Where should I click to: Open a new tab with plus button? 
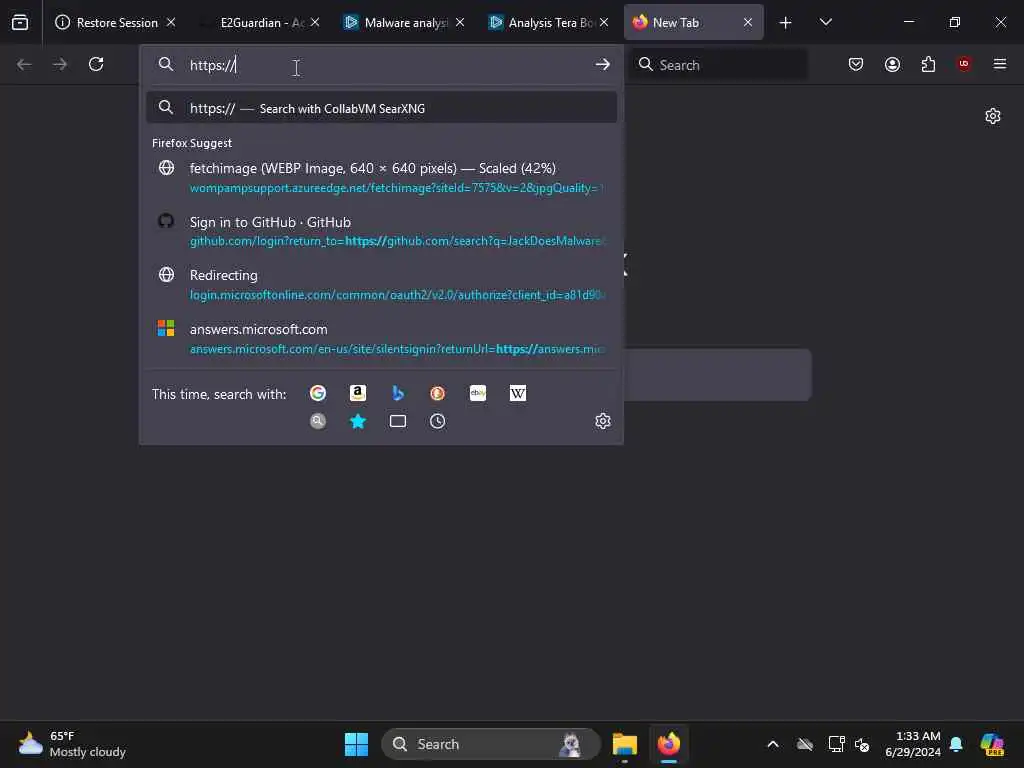tap(786, 23)
